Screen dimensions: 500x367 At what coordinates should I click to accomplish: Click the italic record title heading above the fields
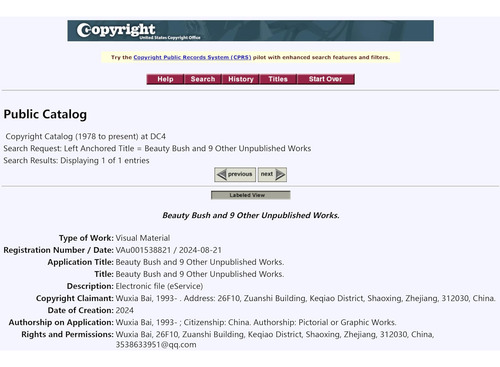point(251,215)
